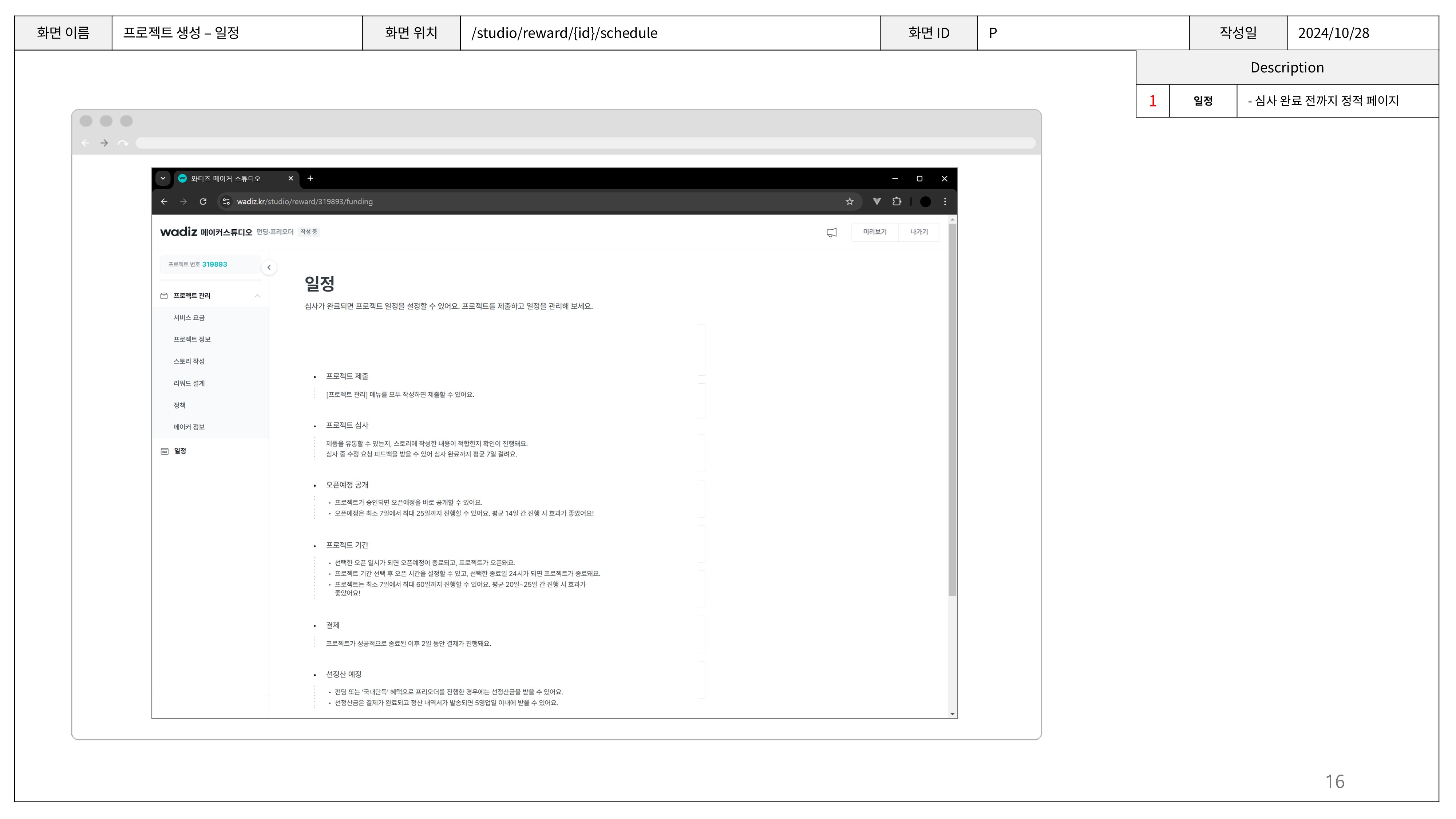Collapse the sidebar with chevron button
The image size is (1456, 819).
pos(269,267)
